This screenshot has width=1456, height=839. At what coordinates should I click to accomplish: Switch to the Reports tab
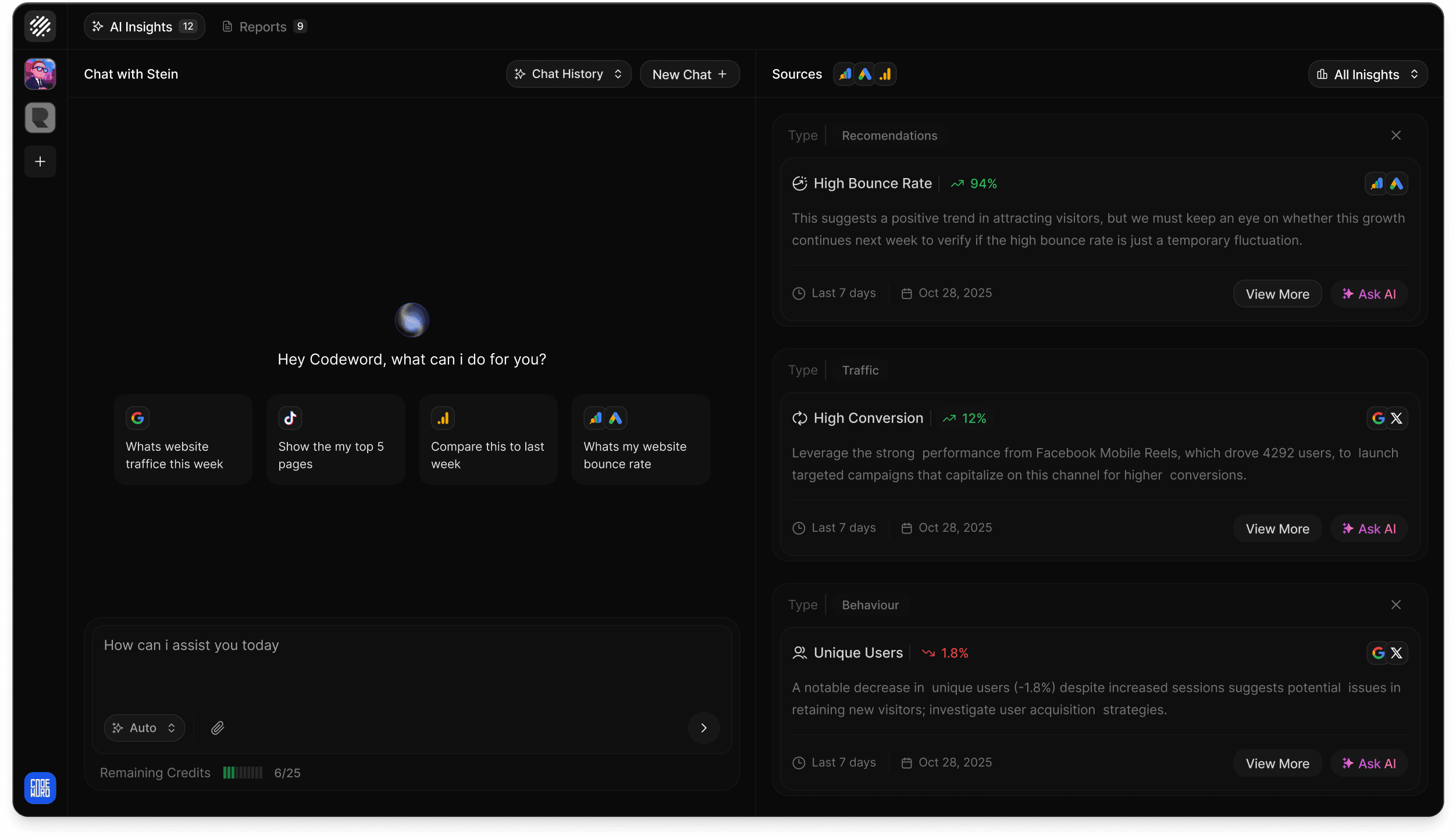pyautogui.click(x=263, y=26)
